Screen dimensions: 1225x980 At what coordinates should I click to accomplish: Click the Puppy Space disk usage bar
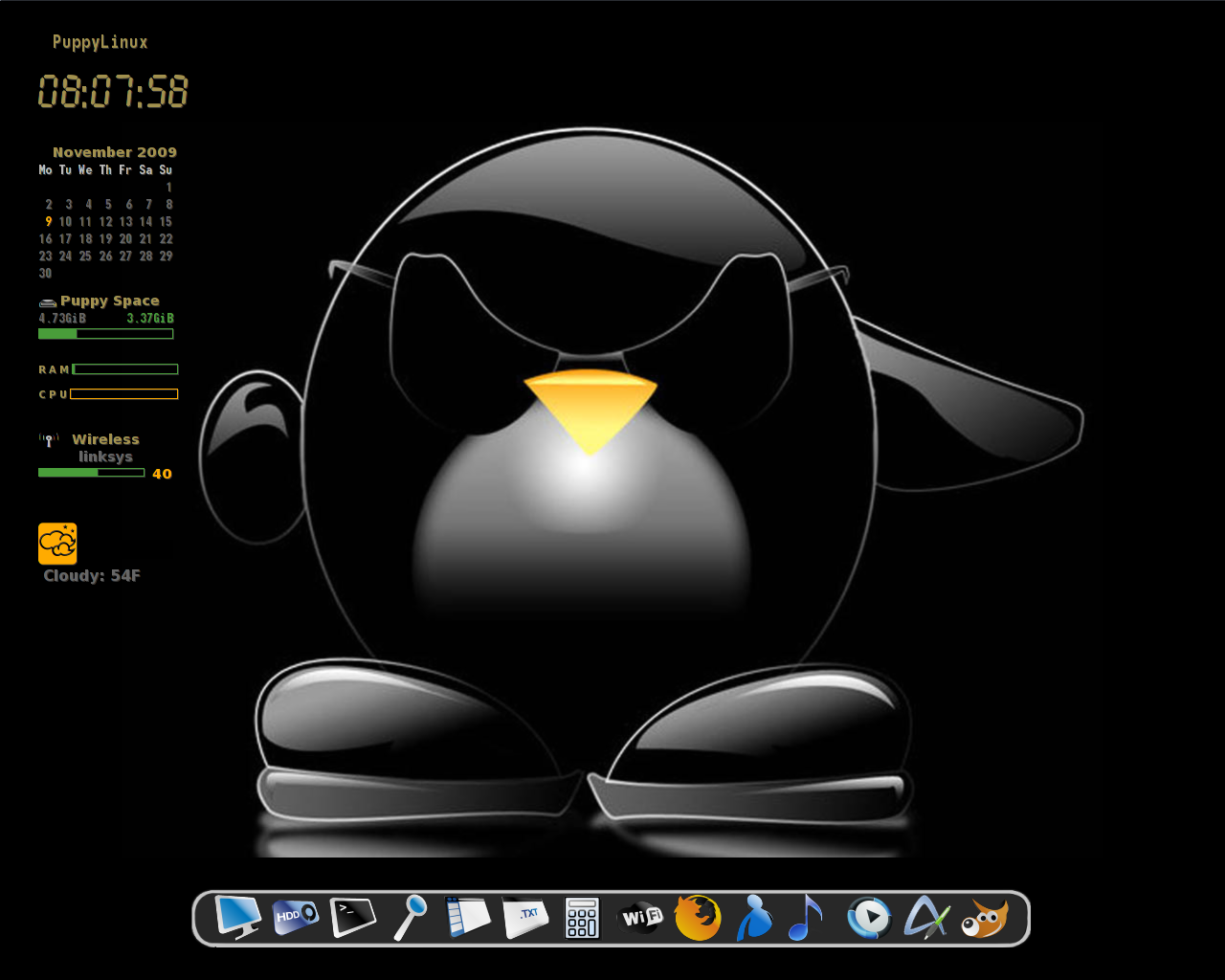pos(105,333)
